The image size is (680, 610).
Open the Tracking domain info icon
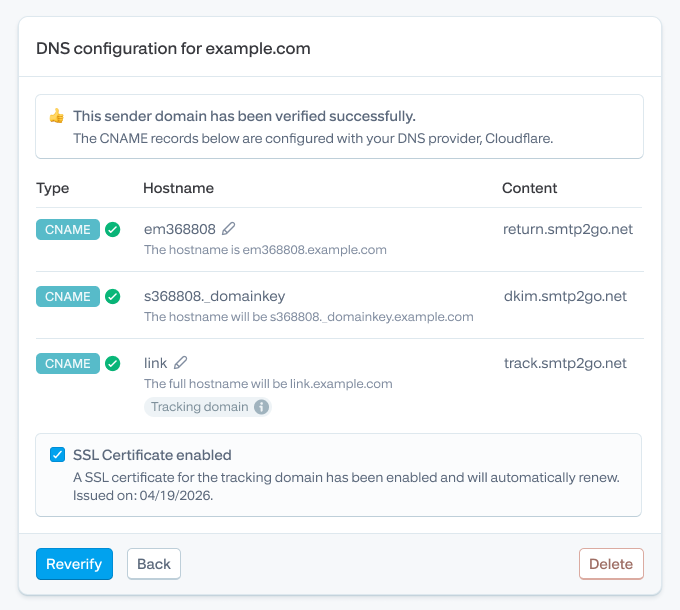(261, 407)
